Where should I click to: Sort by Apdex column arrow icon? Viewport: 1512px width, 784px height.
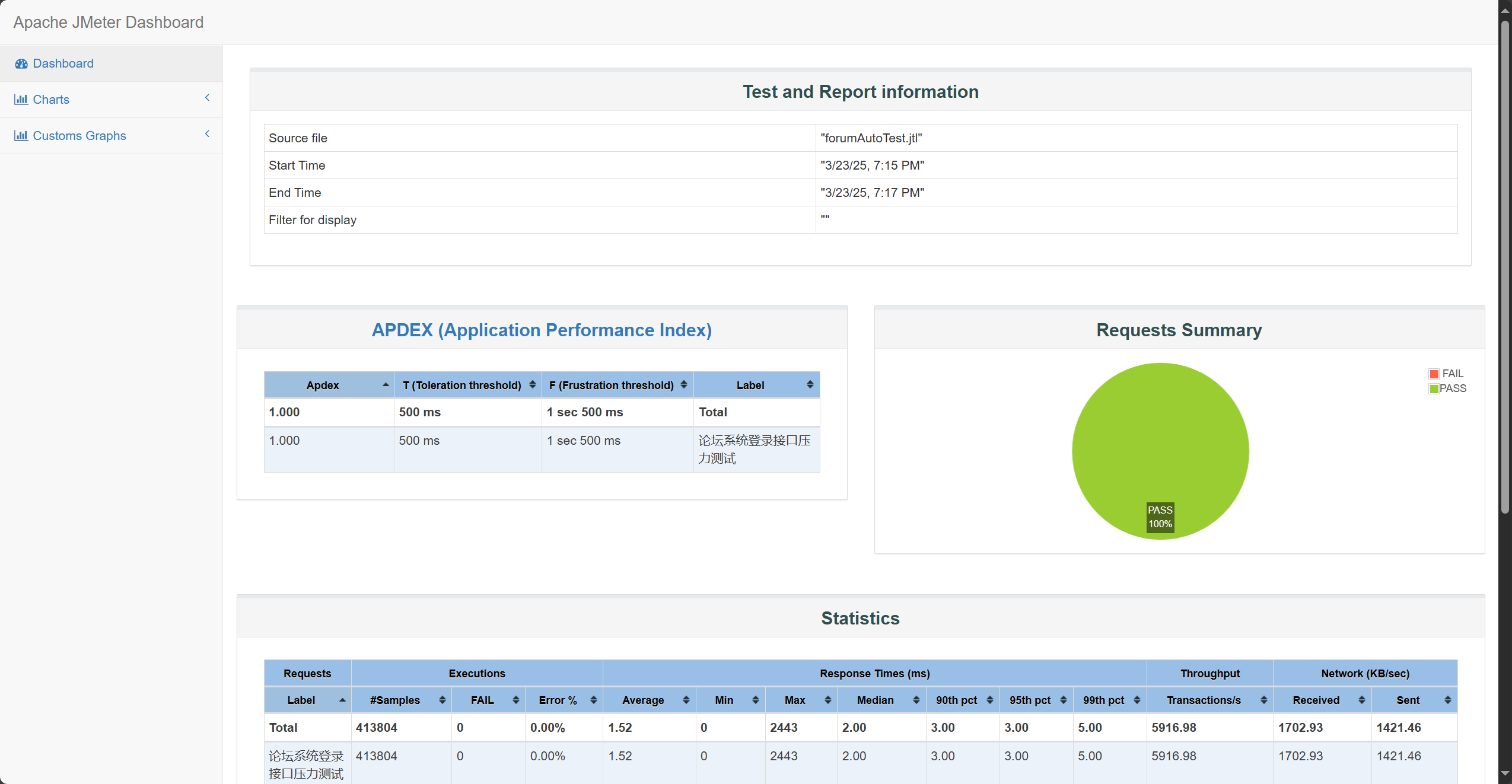[386, 385]
